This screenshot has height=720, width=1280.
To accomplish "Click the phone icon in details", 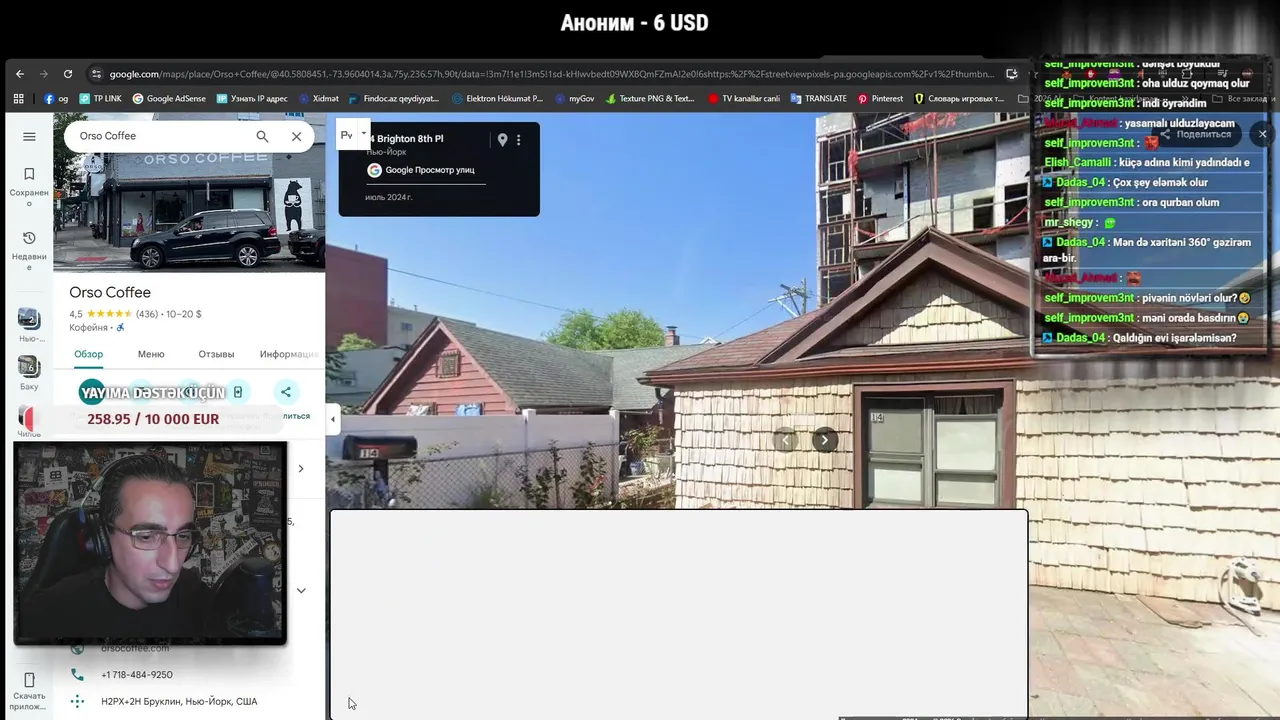I will pos(77,675).
